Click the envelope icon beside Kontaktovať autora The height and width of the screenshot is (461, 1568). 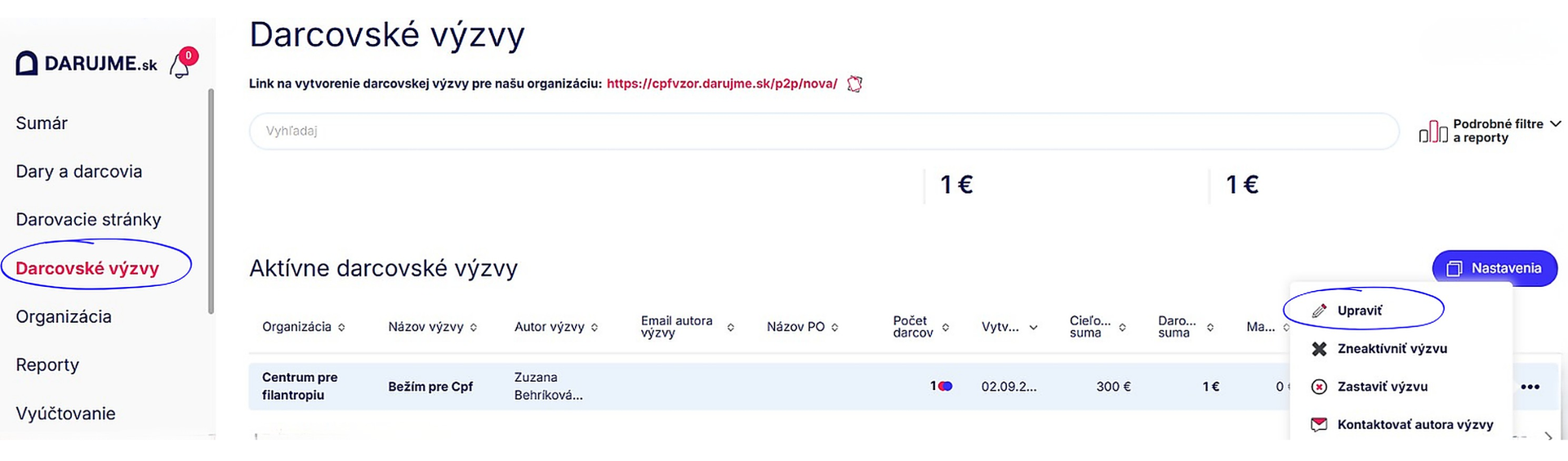pyautogui.click(x=1319, y=424)
